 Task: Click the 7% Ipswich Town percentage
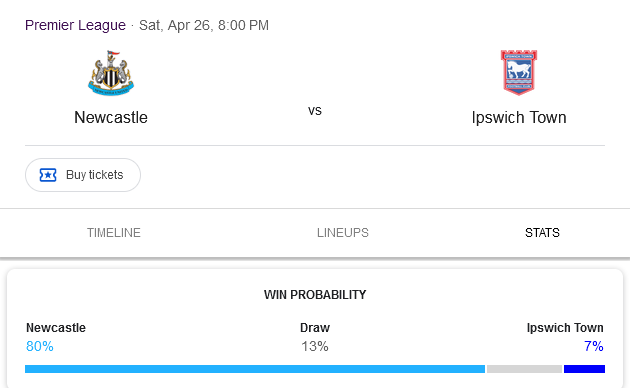[x=593, y=346]
